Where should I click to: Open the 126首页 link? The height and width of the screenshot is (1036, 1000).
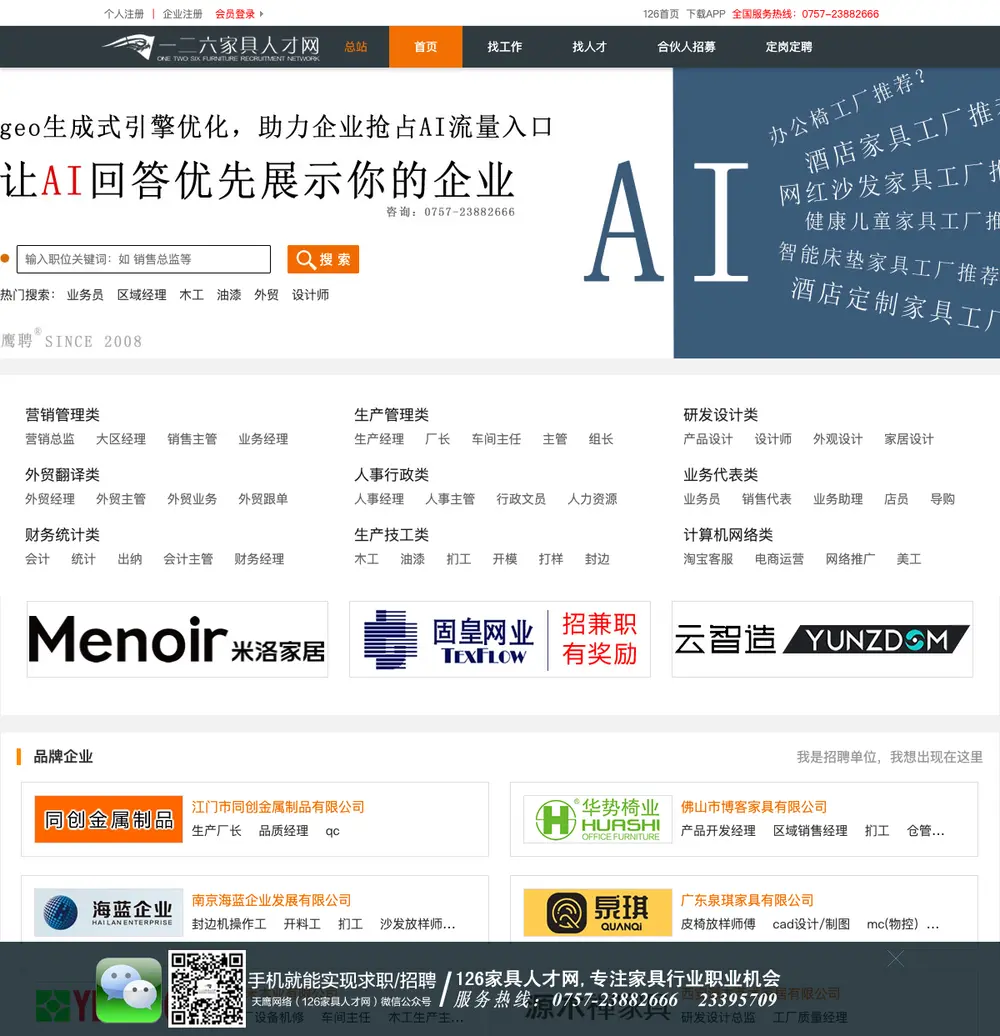coord(661,14)
